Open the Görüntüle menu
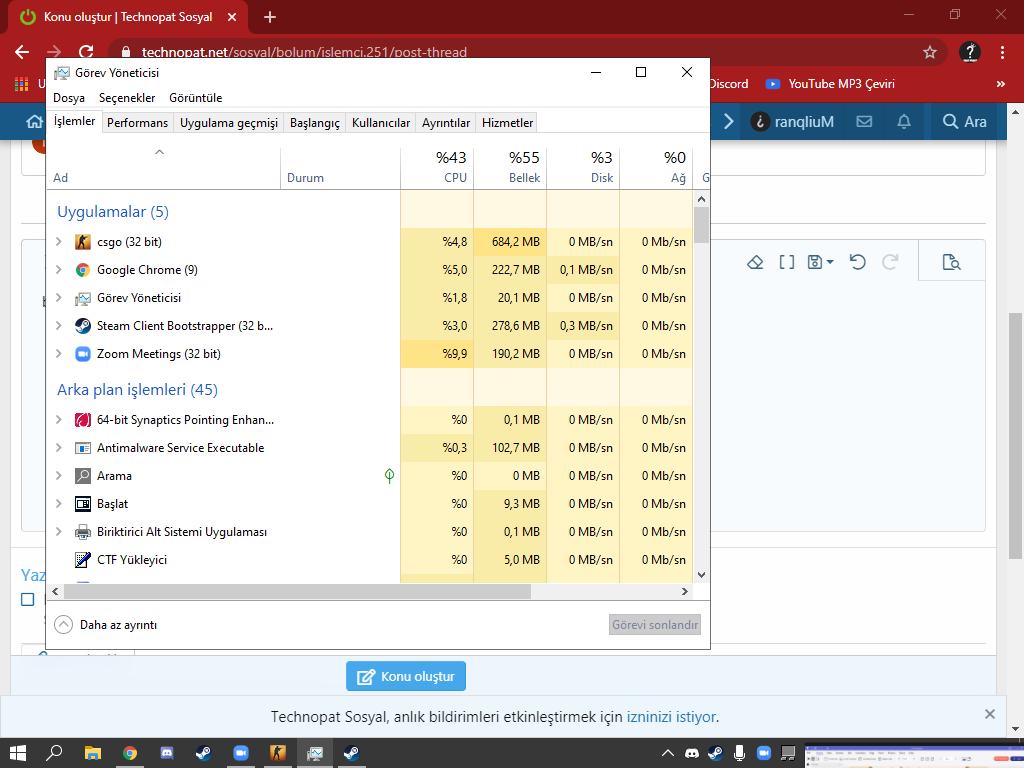The width and height of the screenshot is (1024, 768). (x=196, y=98)
